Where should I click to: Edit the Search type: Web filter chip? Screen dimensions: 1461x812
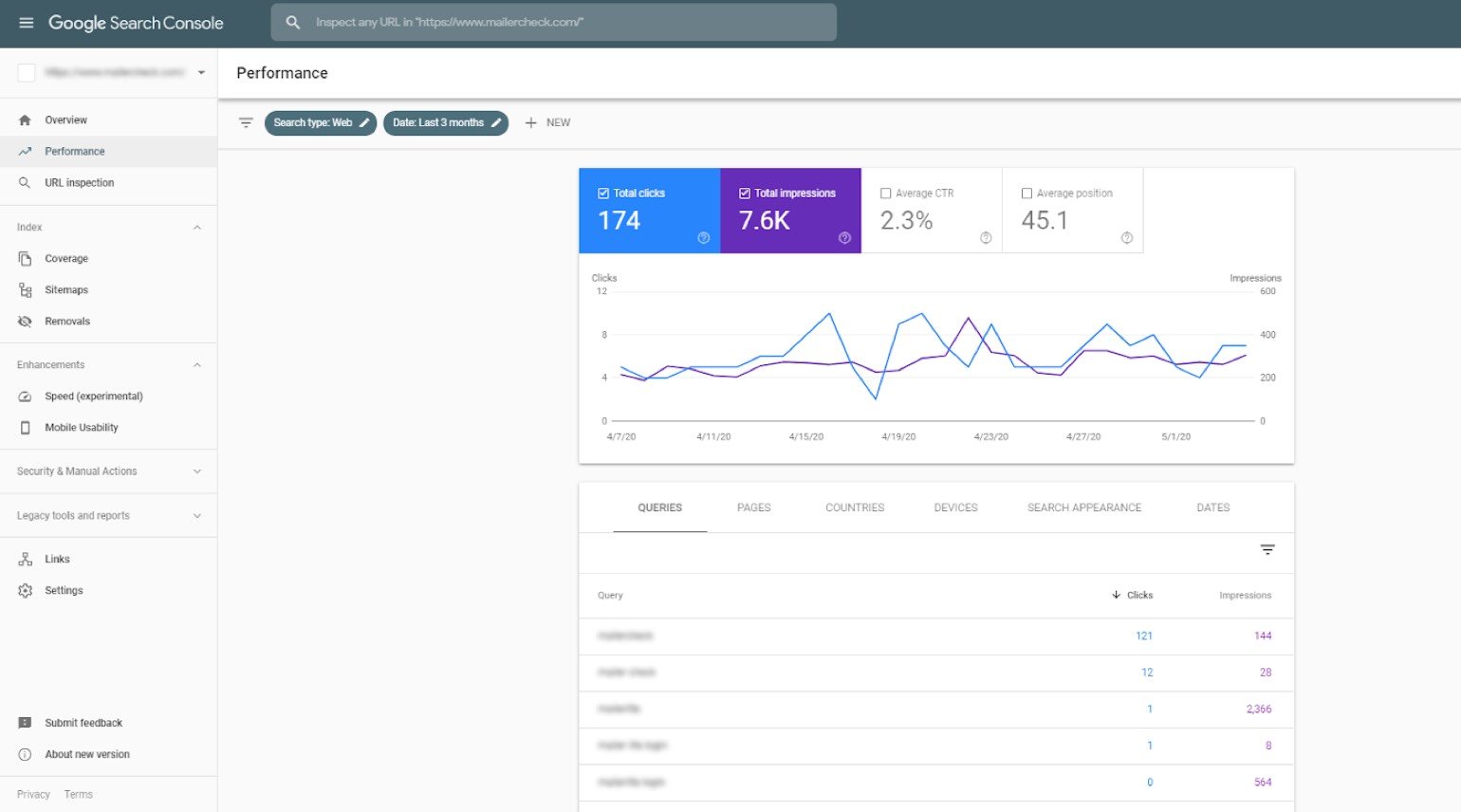pos(321,123)
